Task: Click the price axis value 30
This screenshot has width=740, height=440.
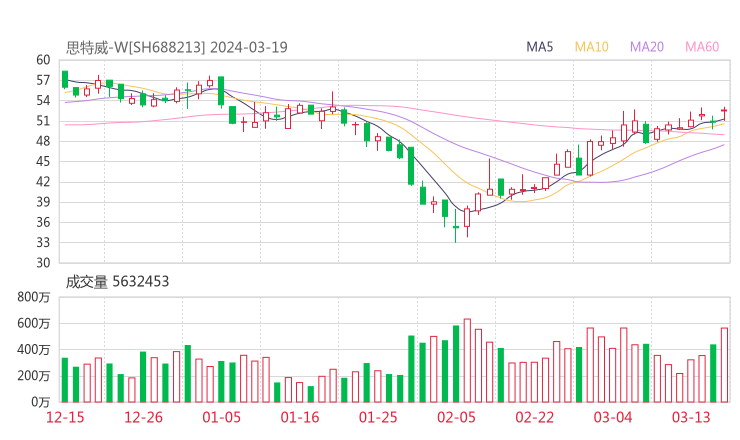Action: tap(43, 263)
